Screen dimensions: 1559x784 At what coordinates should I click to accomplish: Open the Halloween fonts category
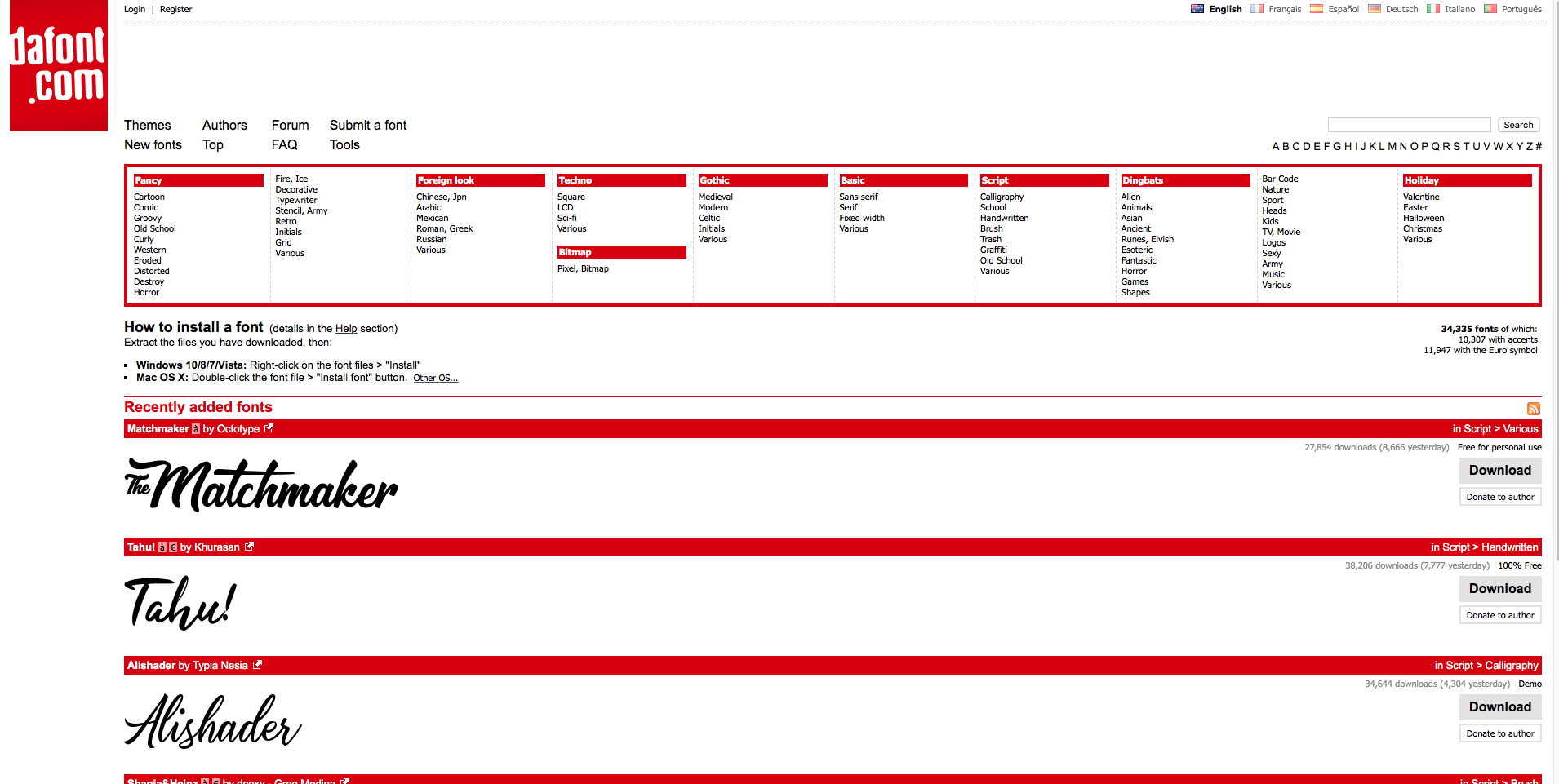click(1424, 218)
